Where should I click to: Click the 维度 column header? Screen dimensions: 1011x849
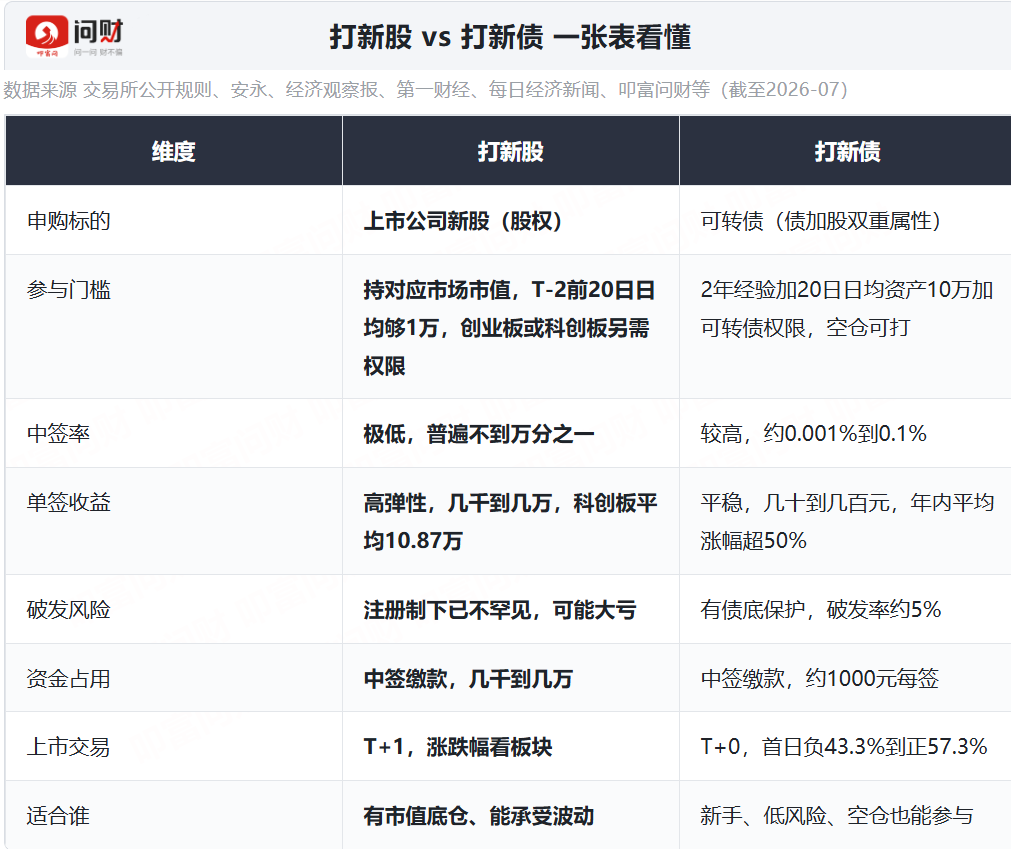click(173, 151)
